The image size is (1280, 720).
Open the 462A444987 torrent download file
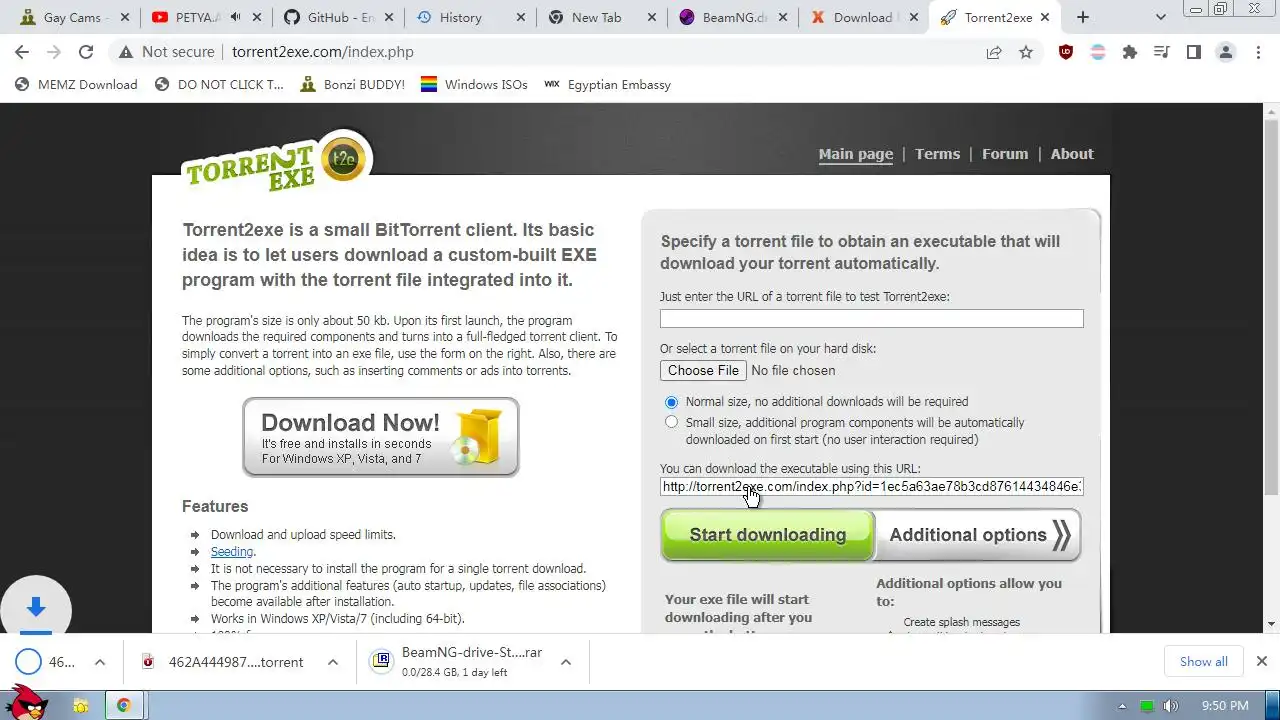[235, 662]
